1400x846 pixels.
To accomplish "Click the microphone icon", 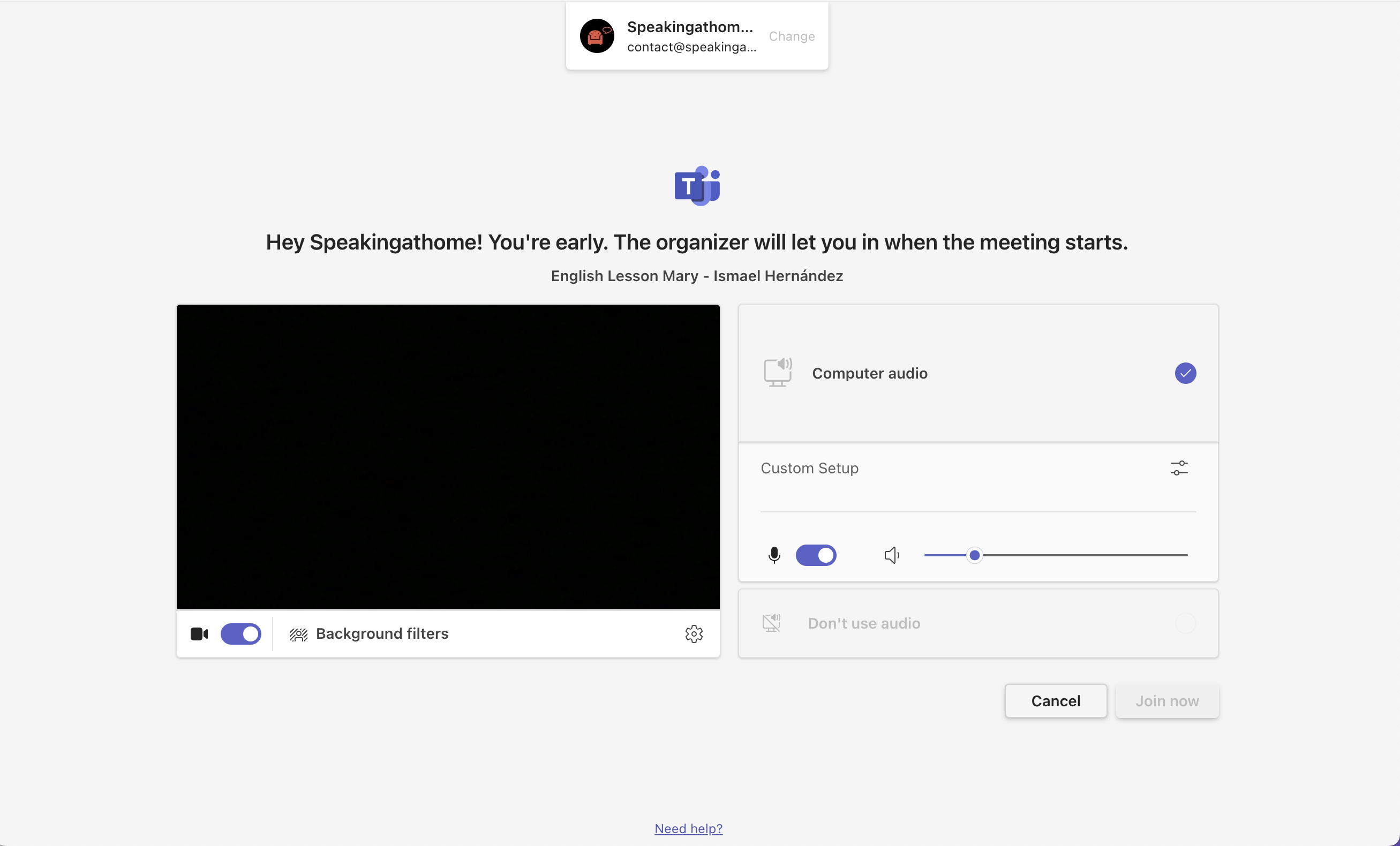I will click(x=774, y=555).
